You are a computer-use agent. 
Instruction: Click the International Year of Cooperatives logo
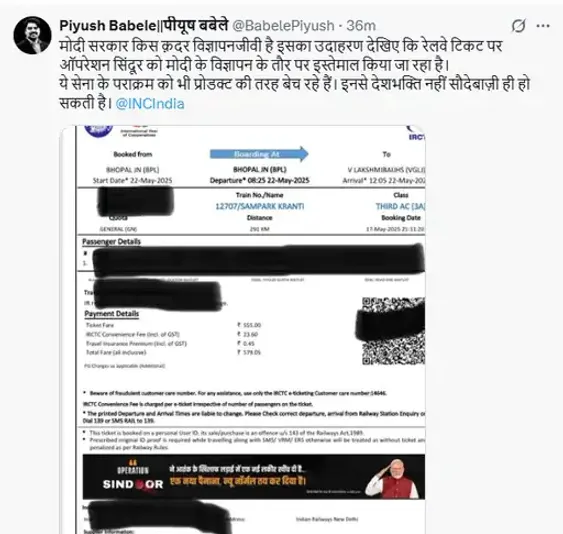pos(139,131)
